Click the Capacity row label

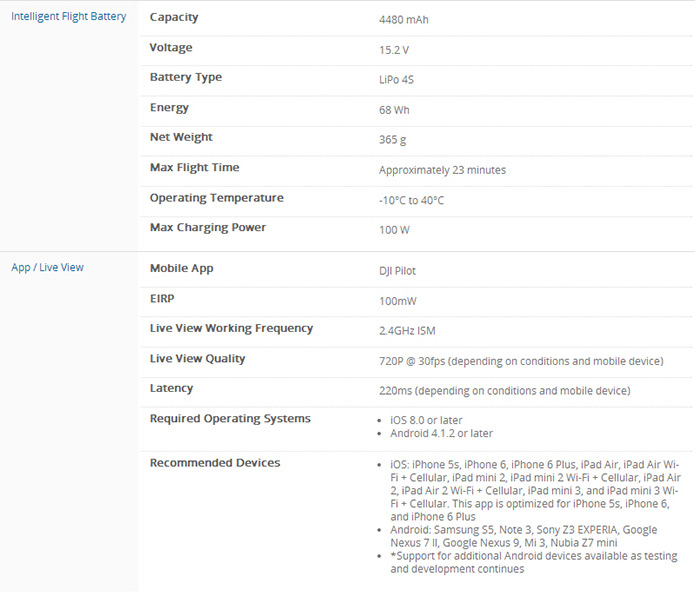(x=174, y=17)
